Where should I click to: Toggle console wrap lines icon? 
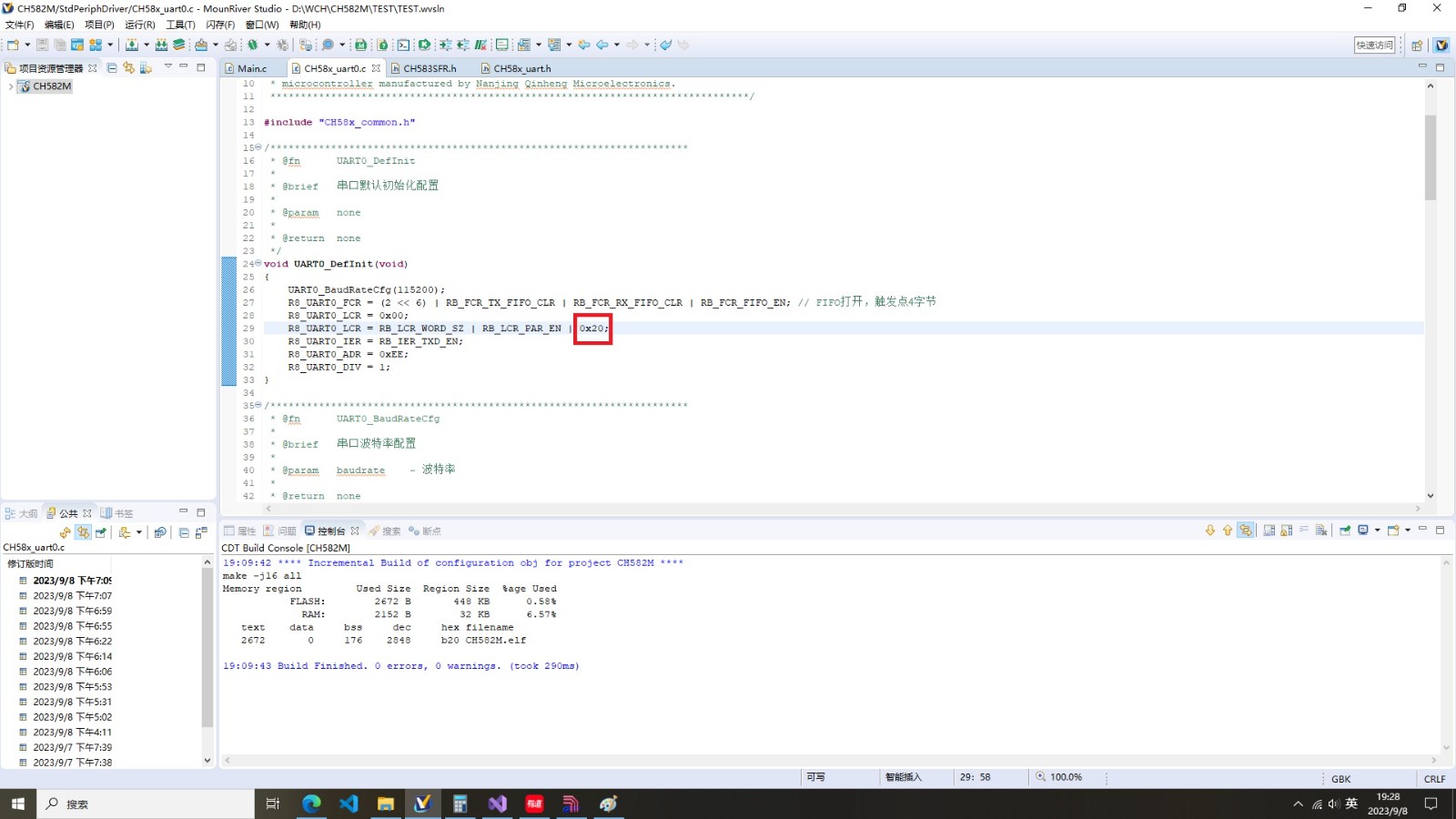pyautogui.click(x=1304, y=529)
